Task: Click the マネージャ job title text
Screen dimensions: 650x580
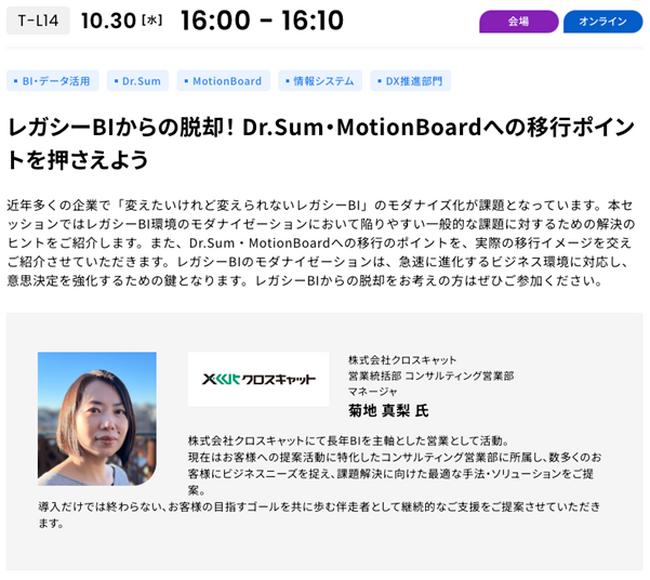Action: pos(372,391)
